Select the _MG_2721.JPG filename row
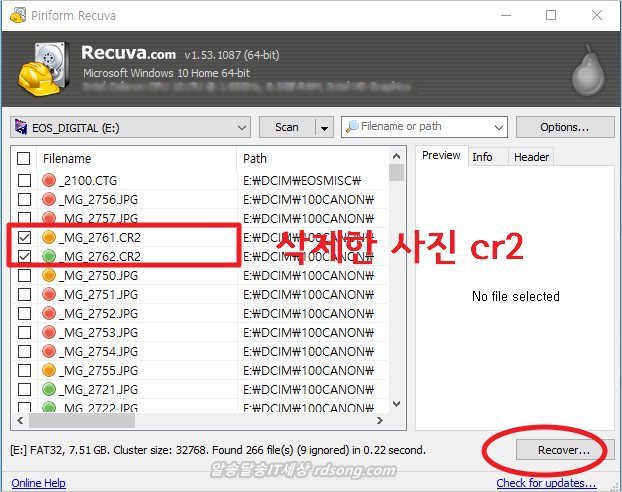The image size is (622, 492). (98, 389)
